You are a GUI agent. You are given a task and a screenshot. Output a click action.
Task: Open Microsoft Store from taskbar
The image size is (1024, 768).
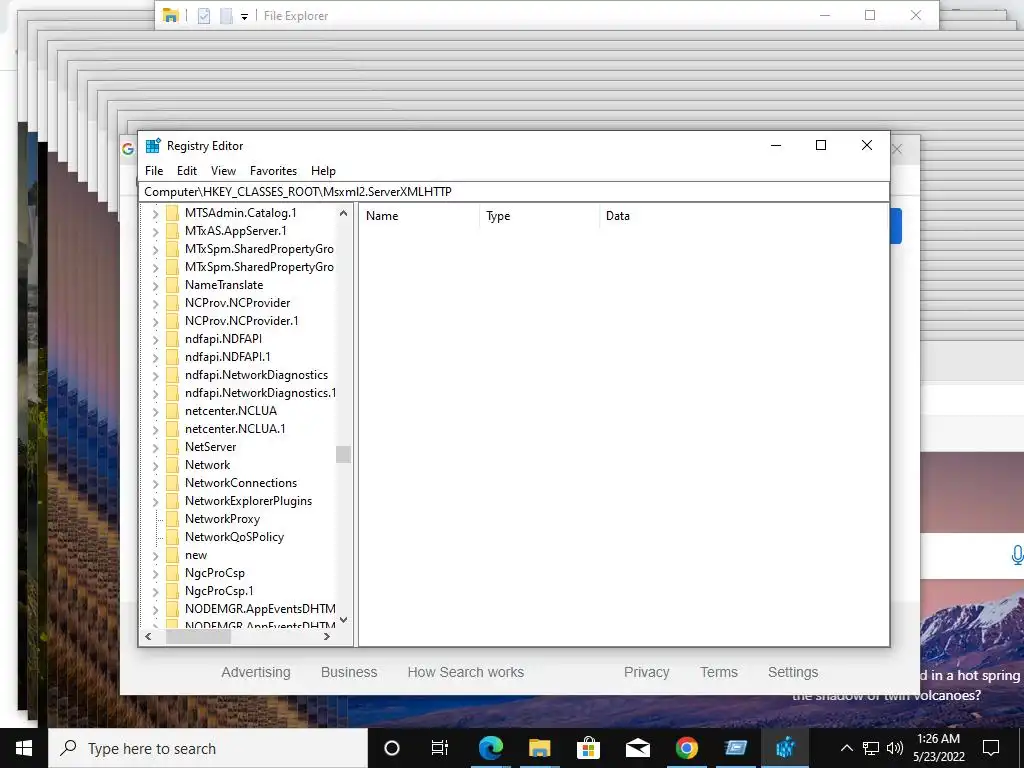tap(588, 748)
